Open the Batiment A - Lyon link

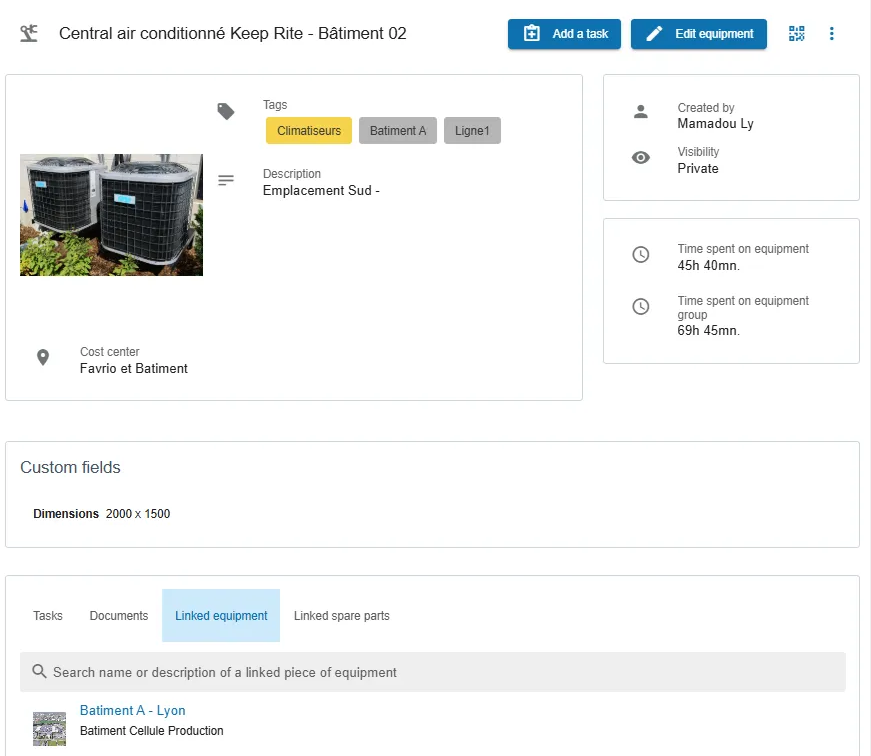[x=133, y=710]
